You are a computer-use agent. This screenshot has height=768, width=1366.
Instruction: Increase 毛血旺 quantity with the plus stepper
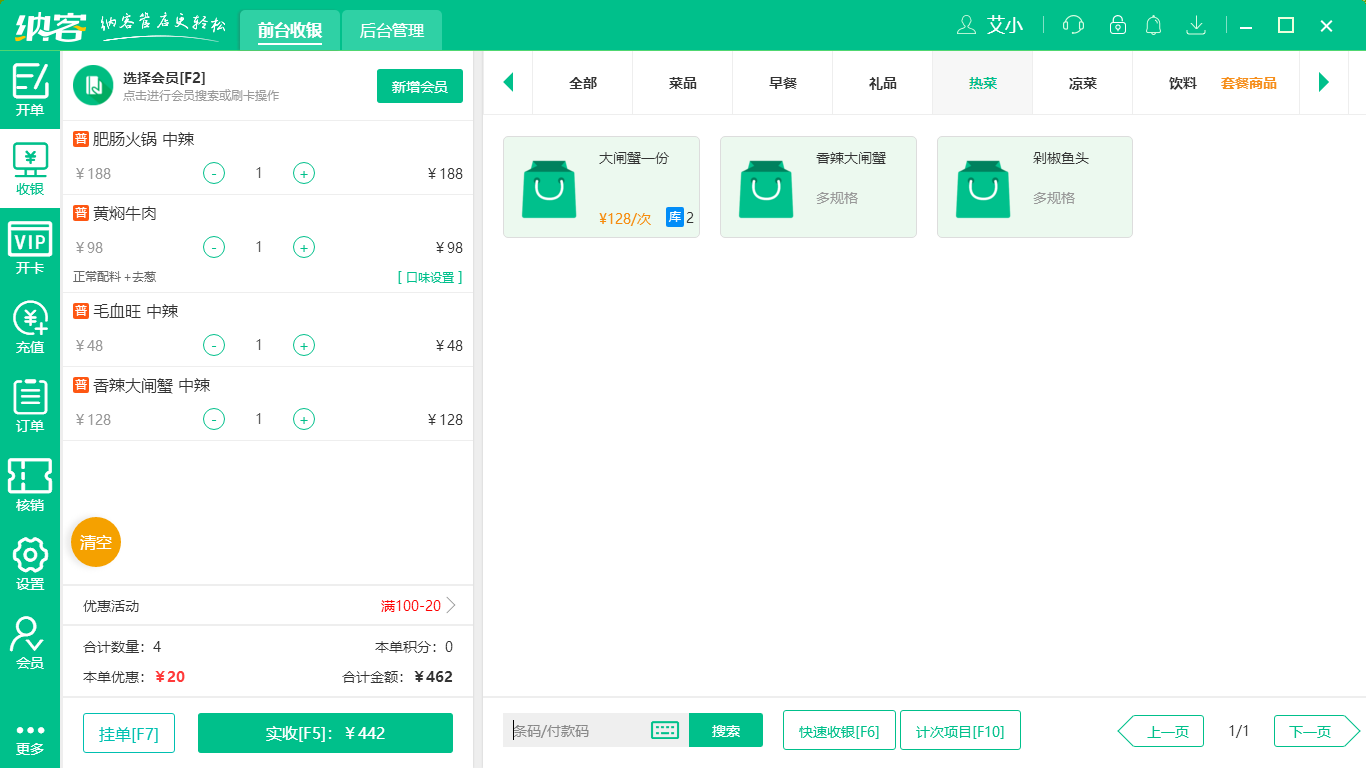click(x=303, y=345)
